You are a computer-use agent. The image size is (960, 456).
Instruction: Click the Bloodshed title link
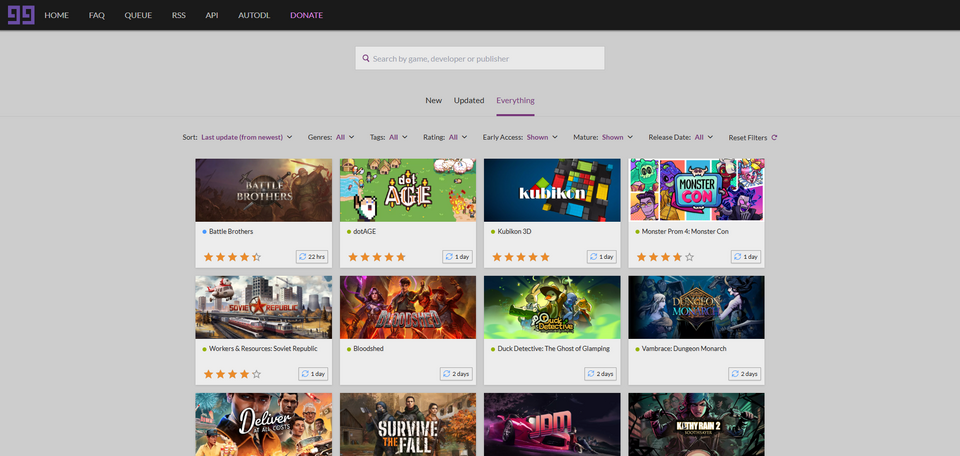tap(369, 349)
